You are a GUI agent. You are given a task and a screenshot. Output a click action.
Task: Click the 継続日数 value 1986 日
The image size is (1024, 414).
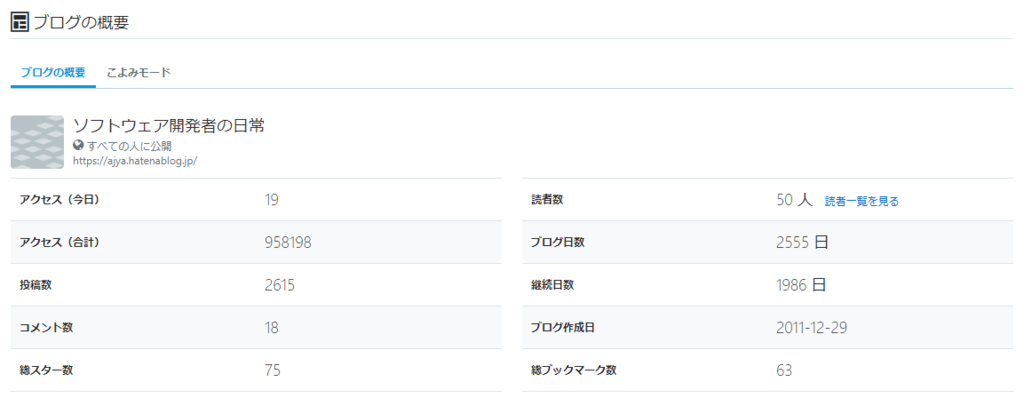pyautogui.click(x=801, y=285)
